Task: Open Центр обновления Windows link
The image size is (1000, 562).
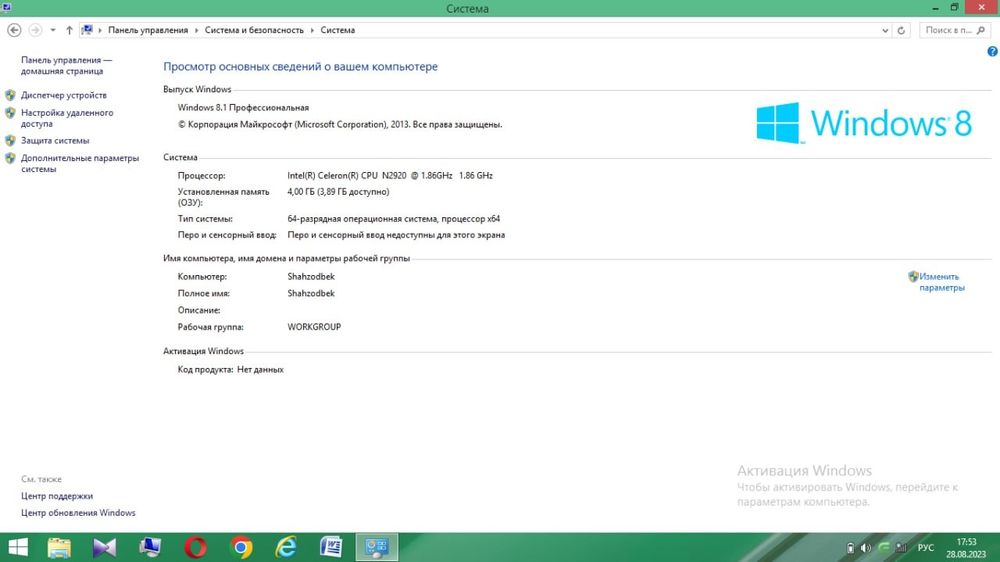Action: (x=78, y=512)
